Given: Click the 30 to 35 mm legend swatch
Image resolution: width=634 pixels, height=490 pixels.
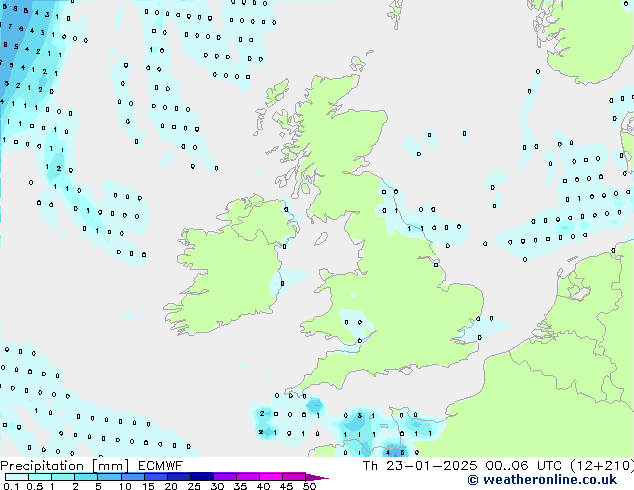Looking at the screenshot, I should (225, 477).
